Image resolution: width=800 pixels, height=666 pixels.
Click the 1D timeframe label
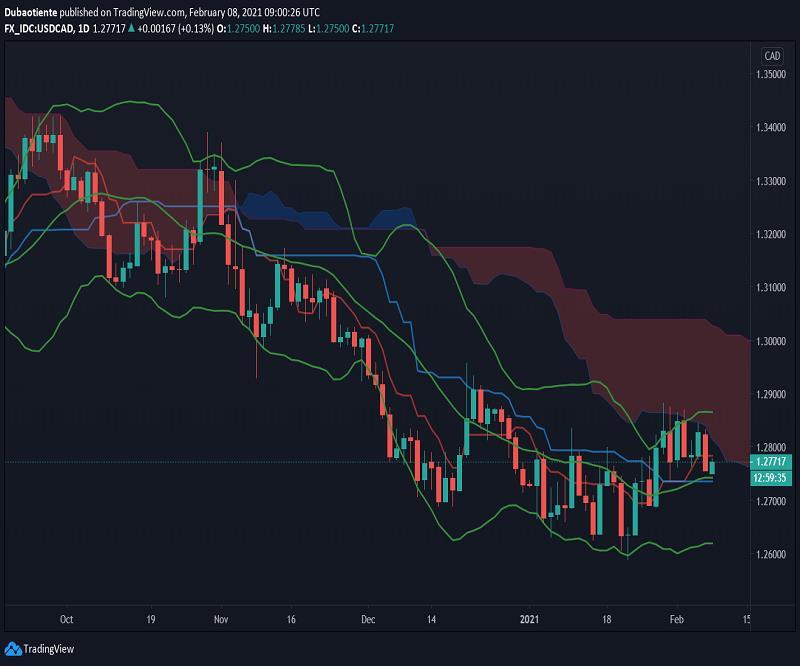pyautogui.click(x=83, y=29)
